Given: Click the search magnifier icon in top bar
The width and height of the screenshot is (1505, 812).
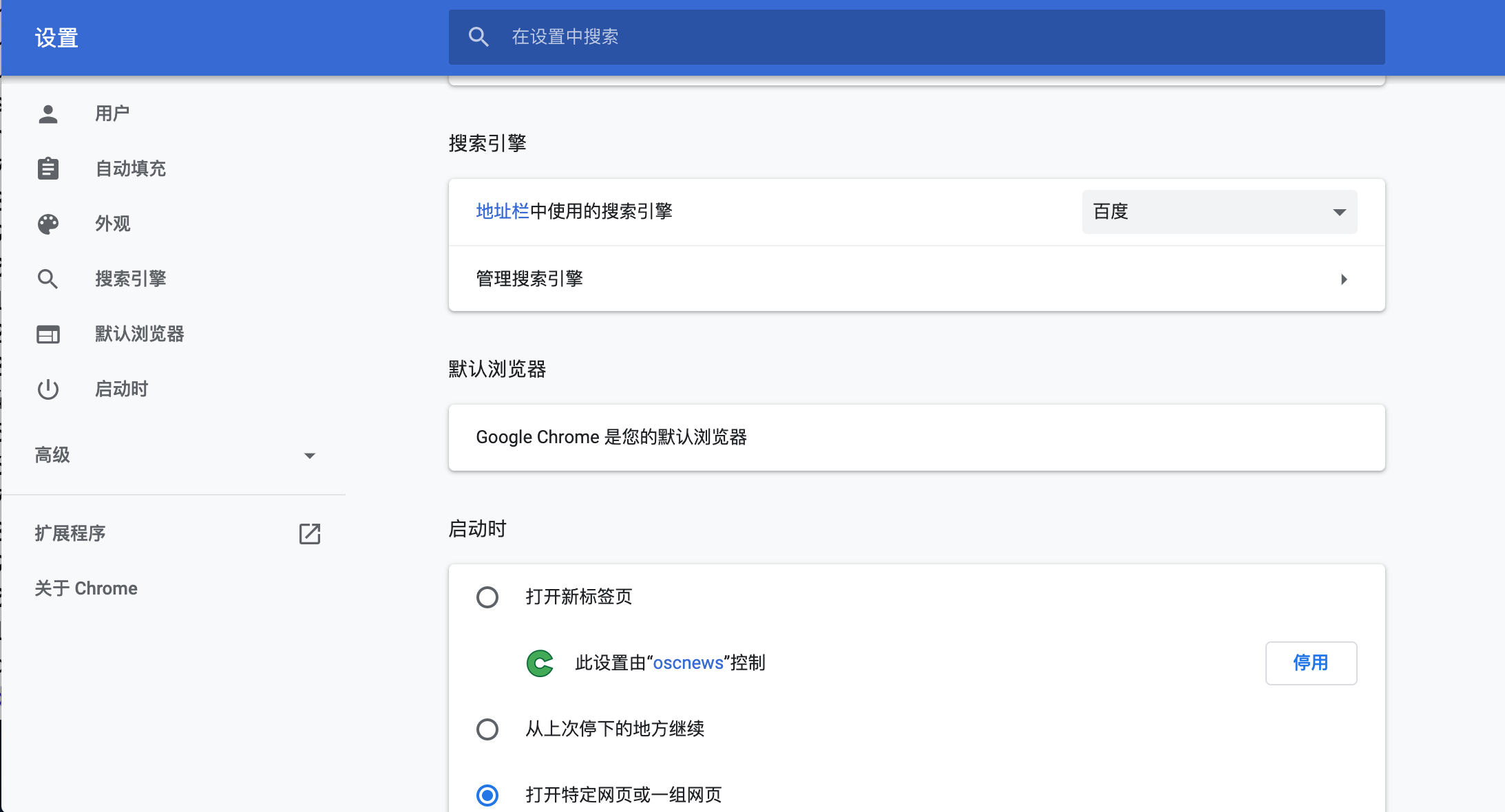Looking at the screenshot, I should 478,36.
